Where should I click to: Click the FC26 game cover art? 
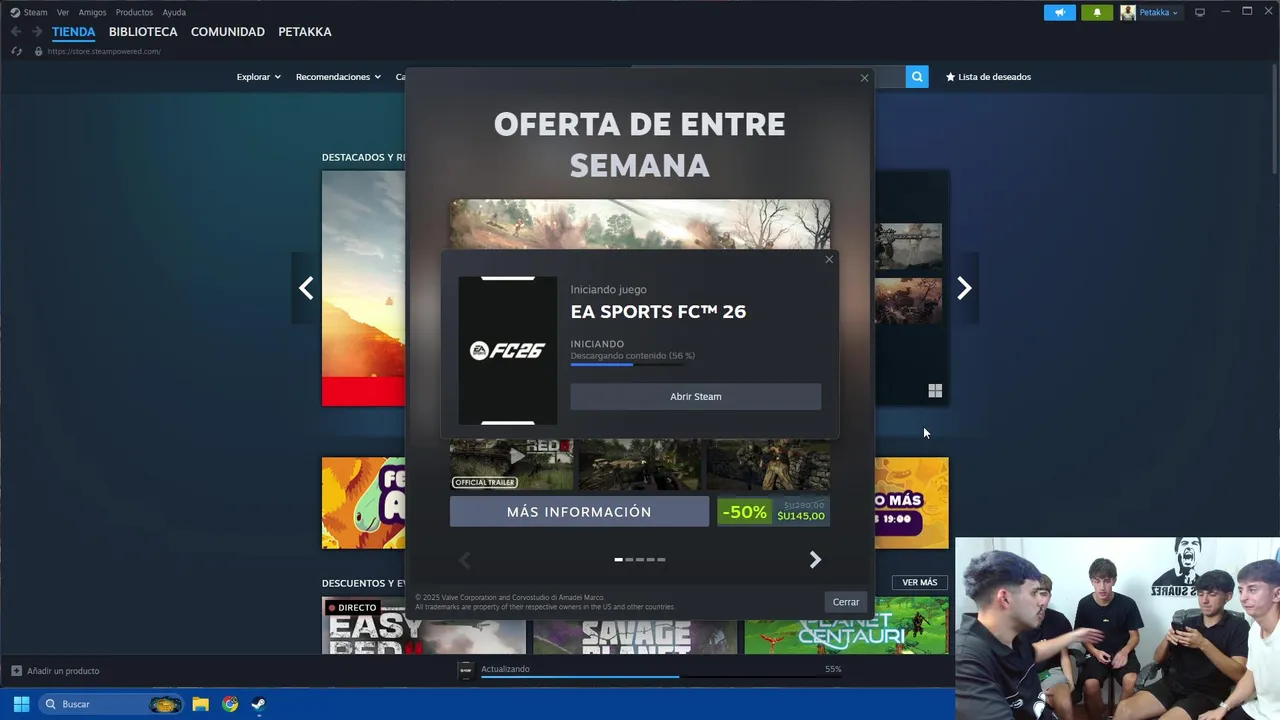508,350
